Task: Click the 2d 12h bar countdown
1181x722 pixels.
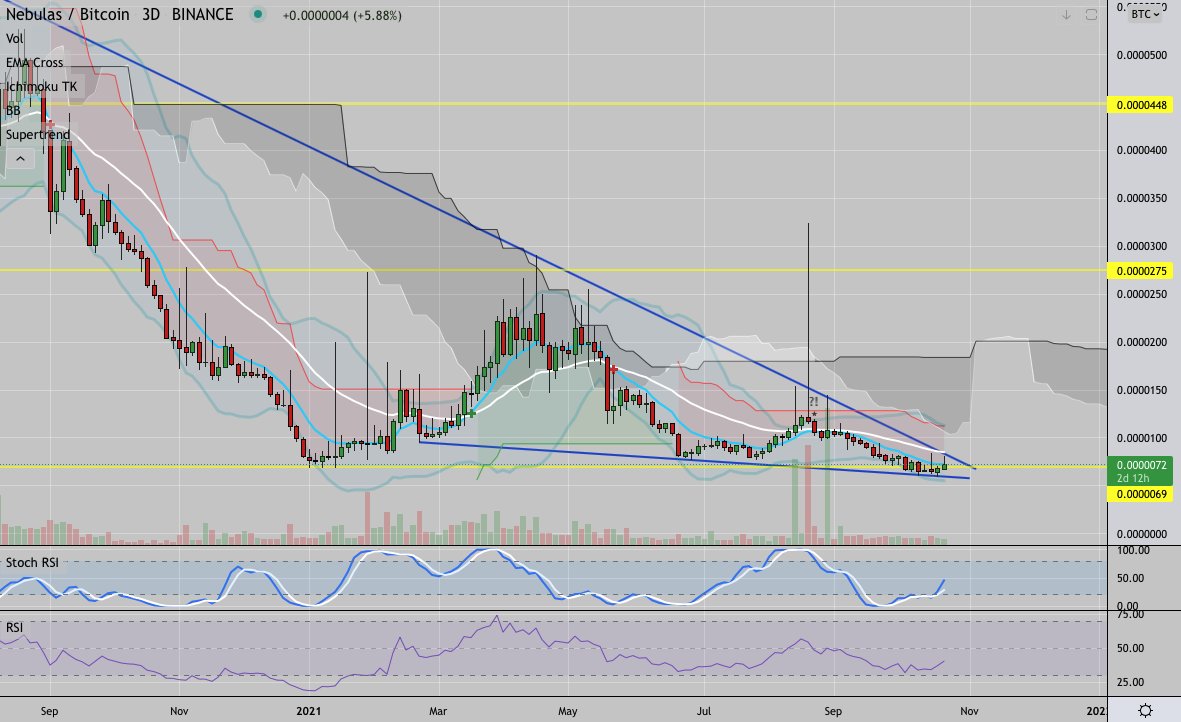Action: point(1133,478)
